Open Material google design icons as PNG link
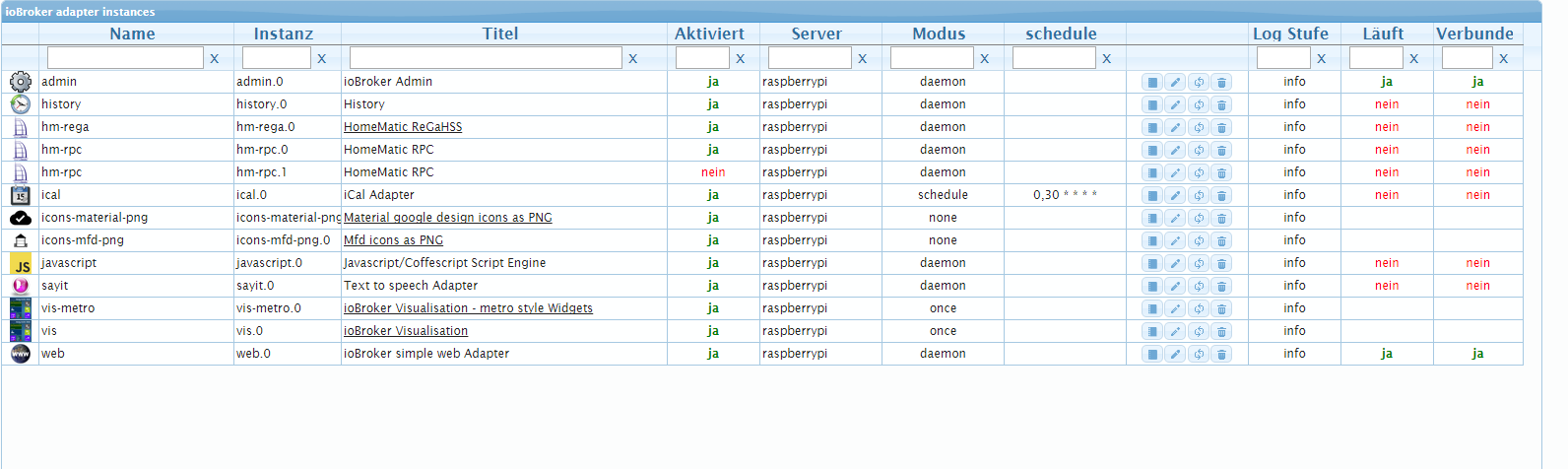Viewport: 1568px width, 469px height. [x=448, y=218]
